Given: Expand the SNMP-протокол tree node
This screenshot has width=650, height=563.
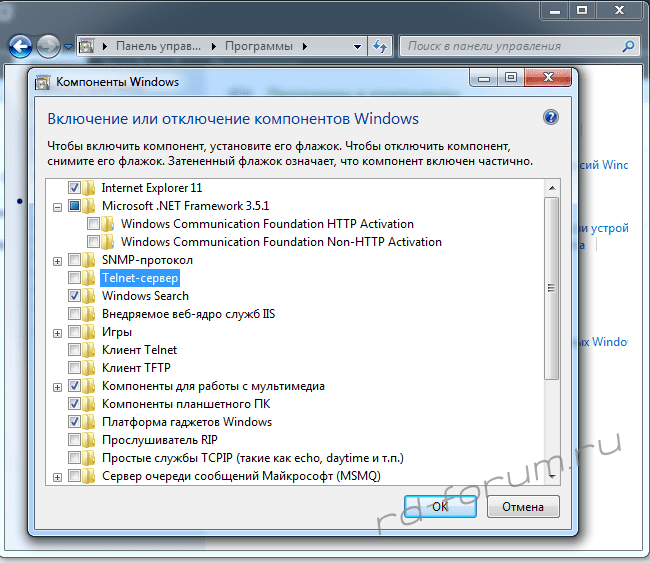Looking at the screenshot, I should [57, 260].
